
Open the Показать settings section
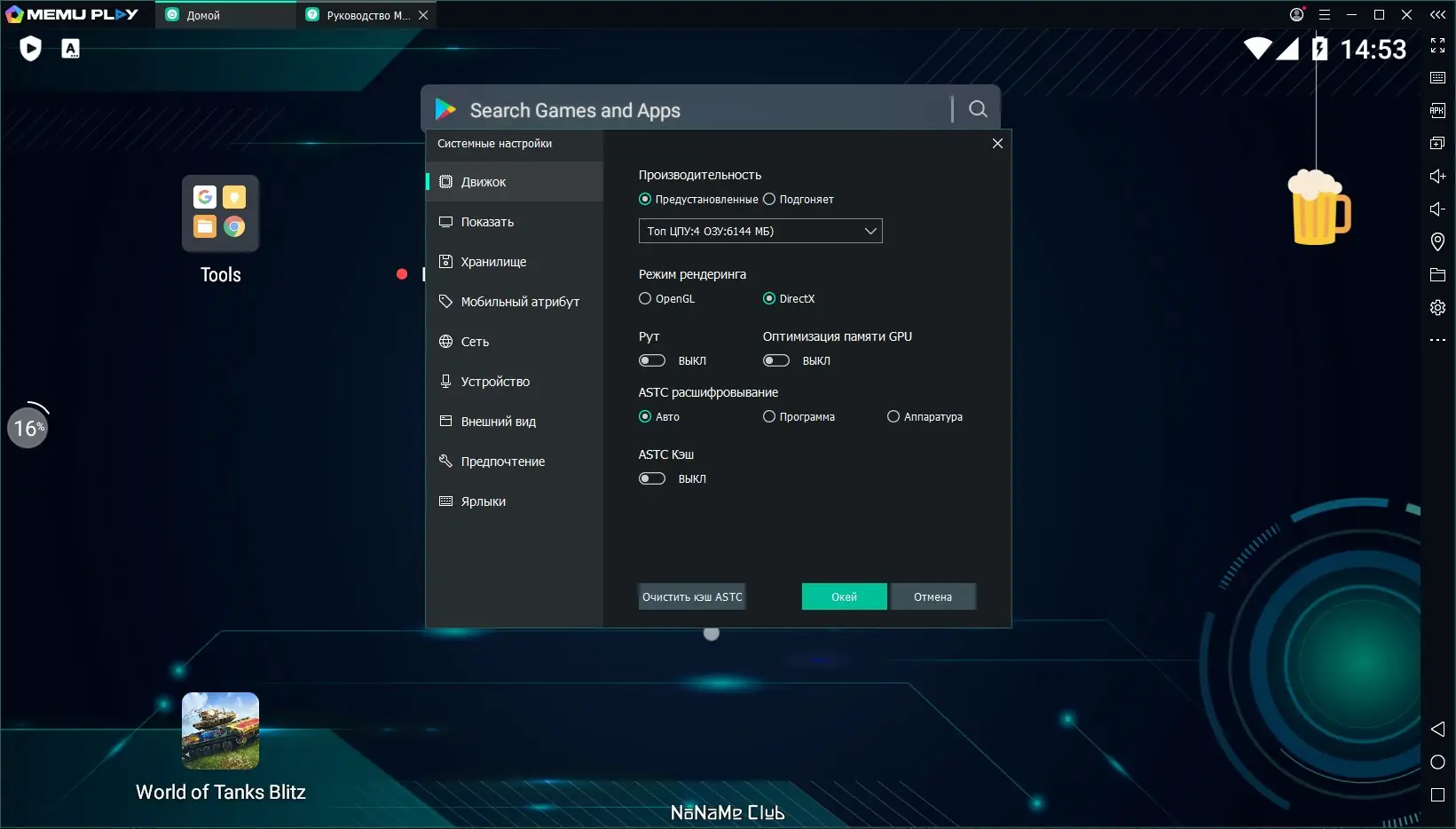click(x=515, y=221)
